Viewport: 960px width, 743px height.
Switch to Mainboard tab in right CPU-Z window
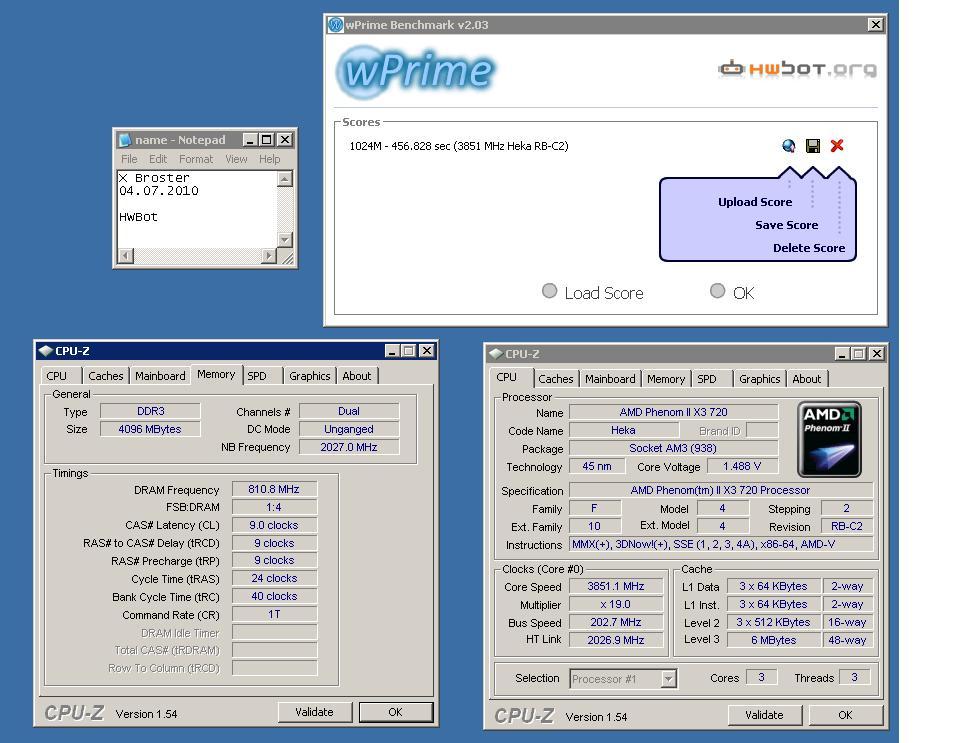[x=610, y=379]
